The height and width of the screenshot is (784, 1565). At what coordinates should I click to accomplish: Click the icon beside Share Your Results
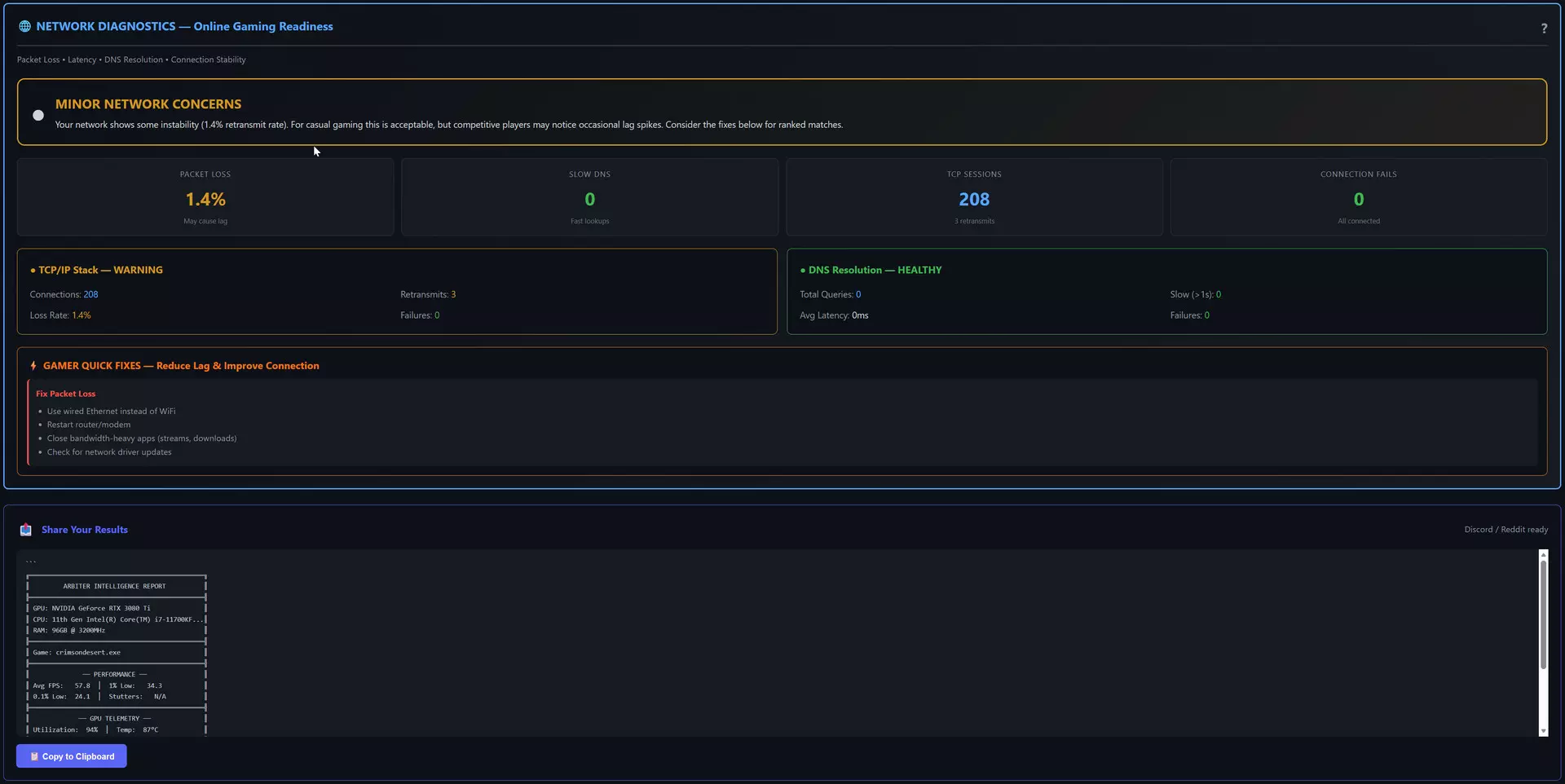[26, 530]
